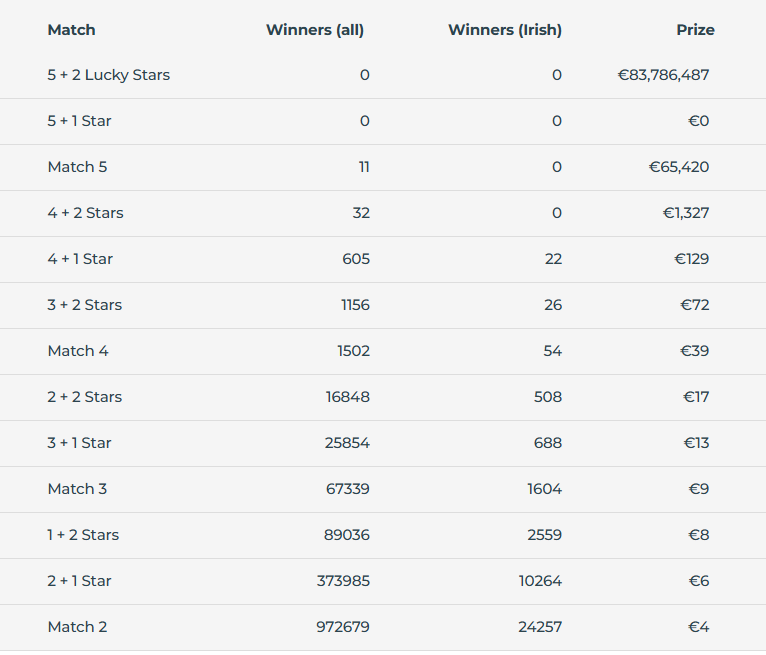Click the 605 winners value
Screen dimensions: 766x655
(x=356, y=258)
